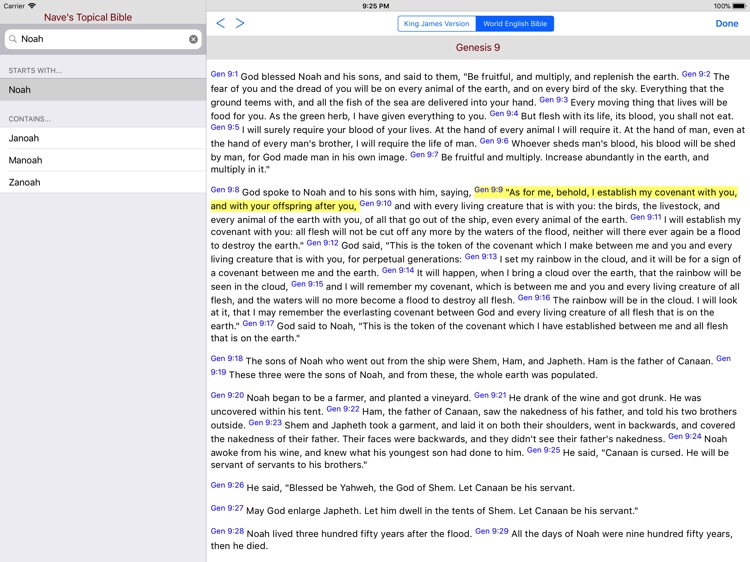750x562 pixels.
Task: Open the Janoah topic
Action: pyautogui.click(x=103, y=138)
